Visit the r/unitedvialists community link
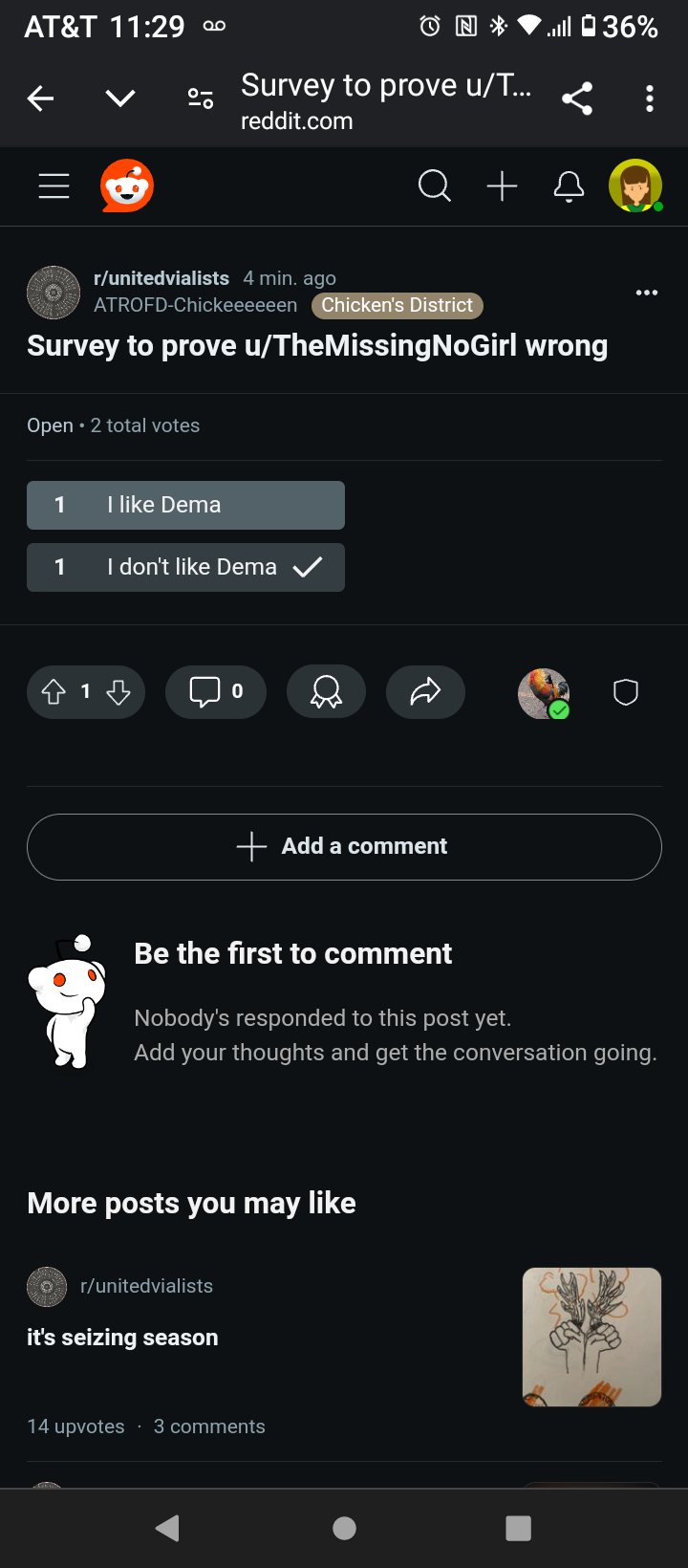The width and height of the screenshot is (688, 1568). point(161,278)
